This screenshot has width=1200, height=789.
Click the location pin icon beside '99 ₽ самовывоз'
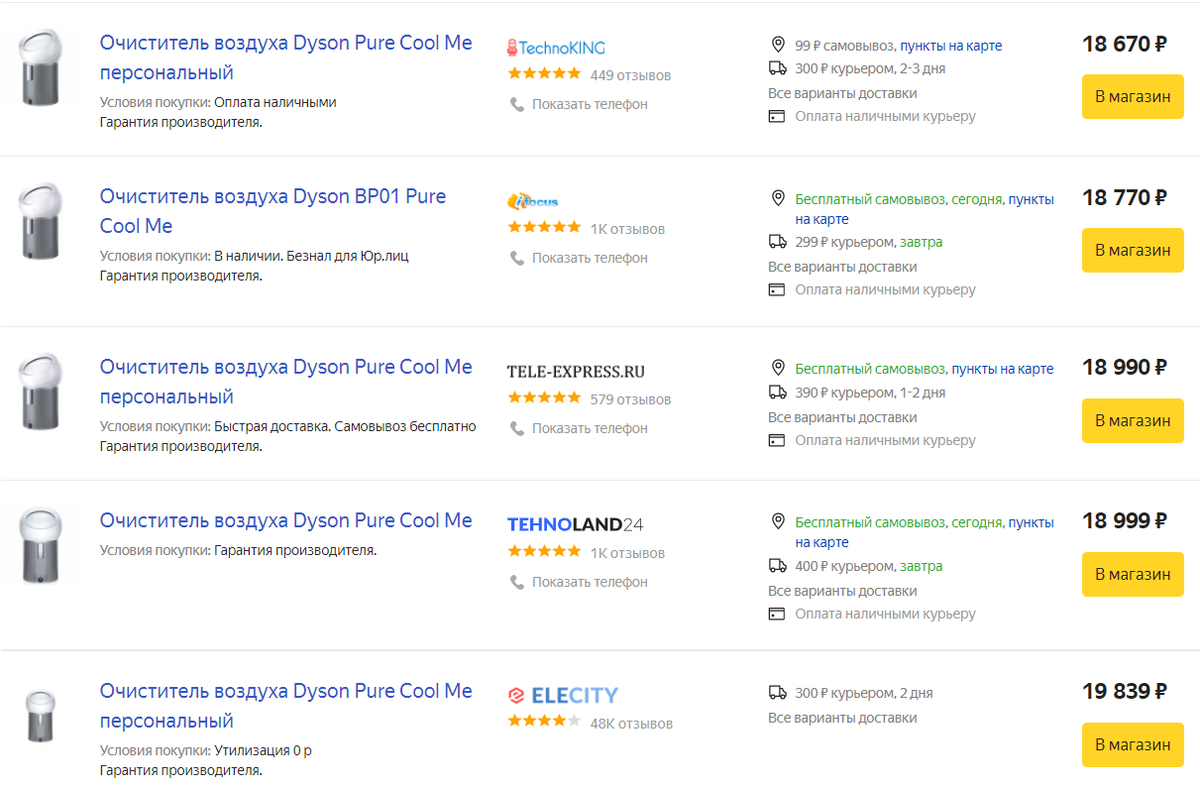[x=777, y=45]
